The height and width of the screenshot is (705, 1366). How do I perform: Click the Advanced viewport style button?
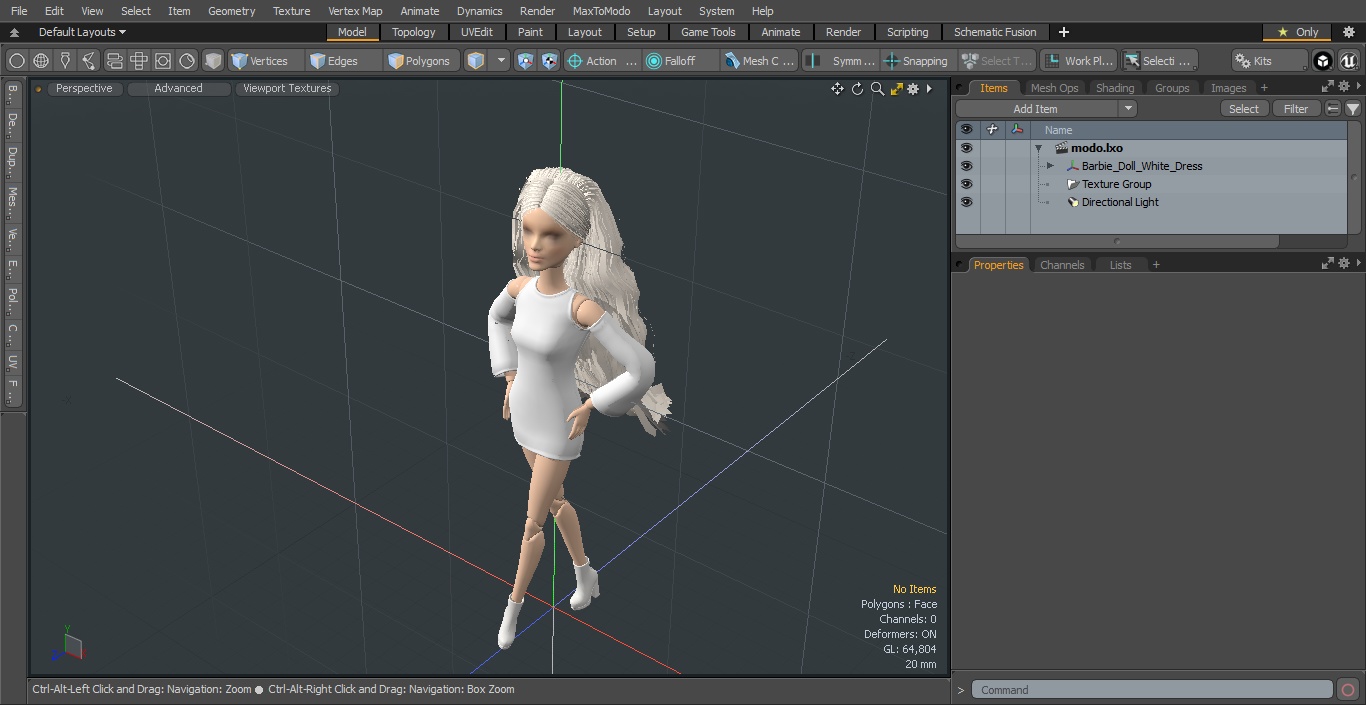178,88
